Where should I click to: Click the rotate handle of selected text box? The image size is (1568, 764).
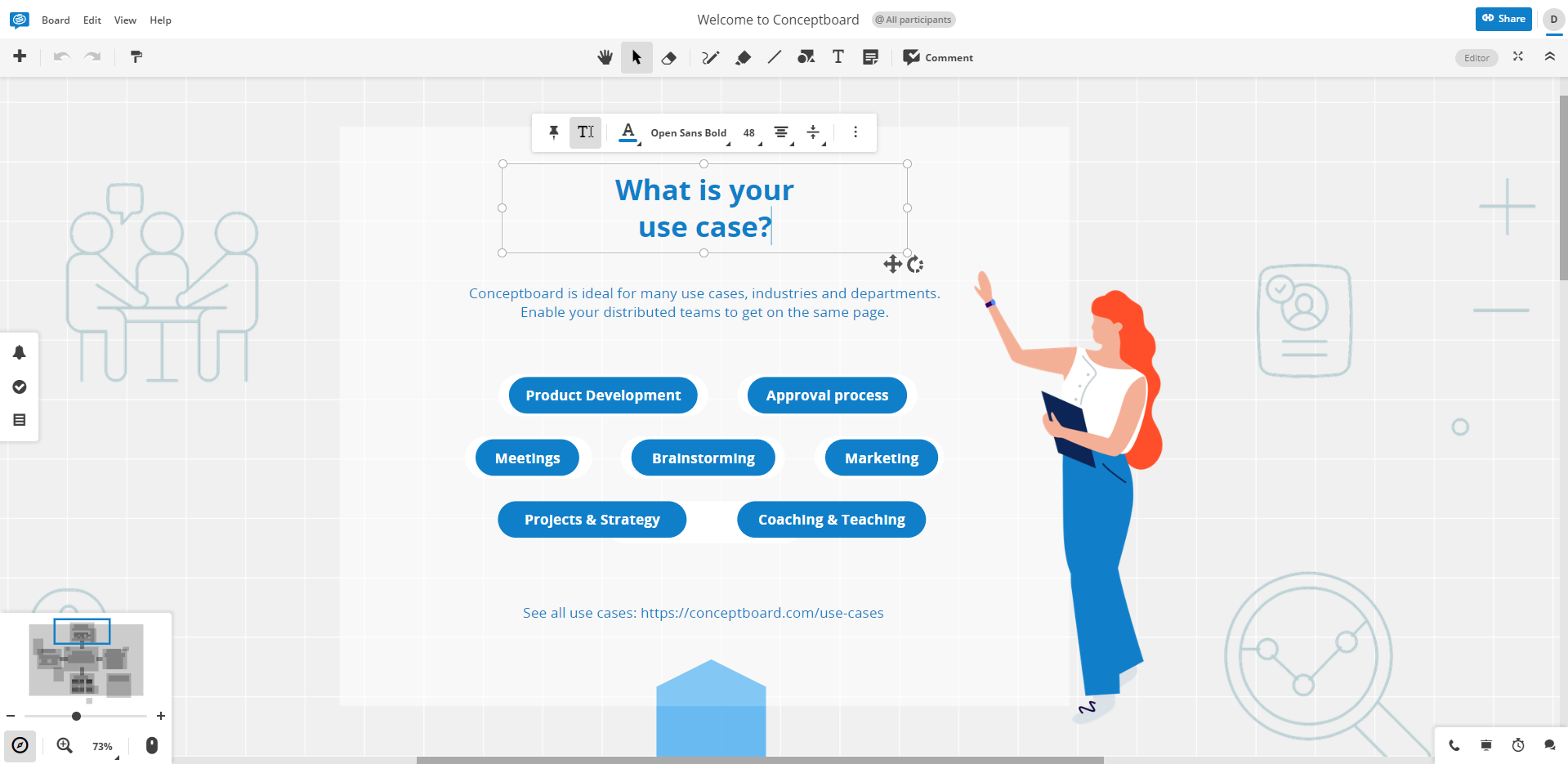coord(915,264)
